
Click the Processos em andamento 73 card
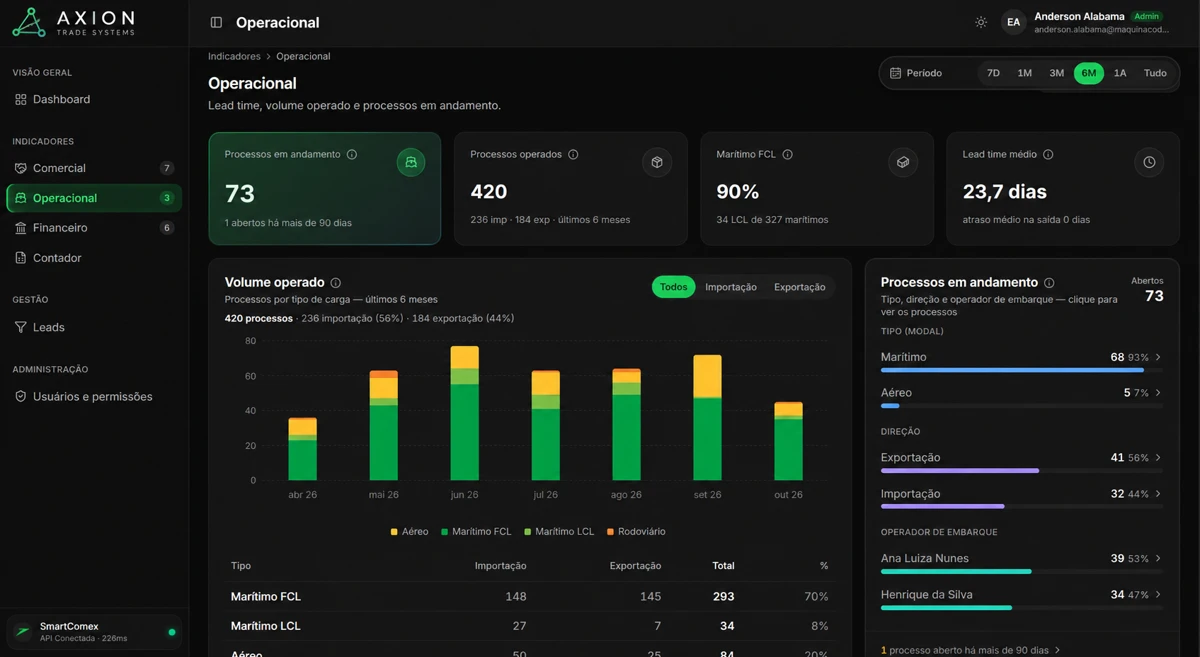tap(325, 189)
